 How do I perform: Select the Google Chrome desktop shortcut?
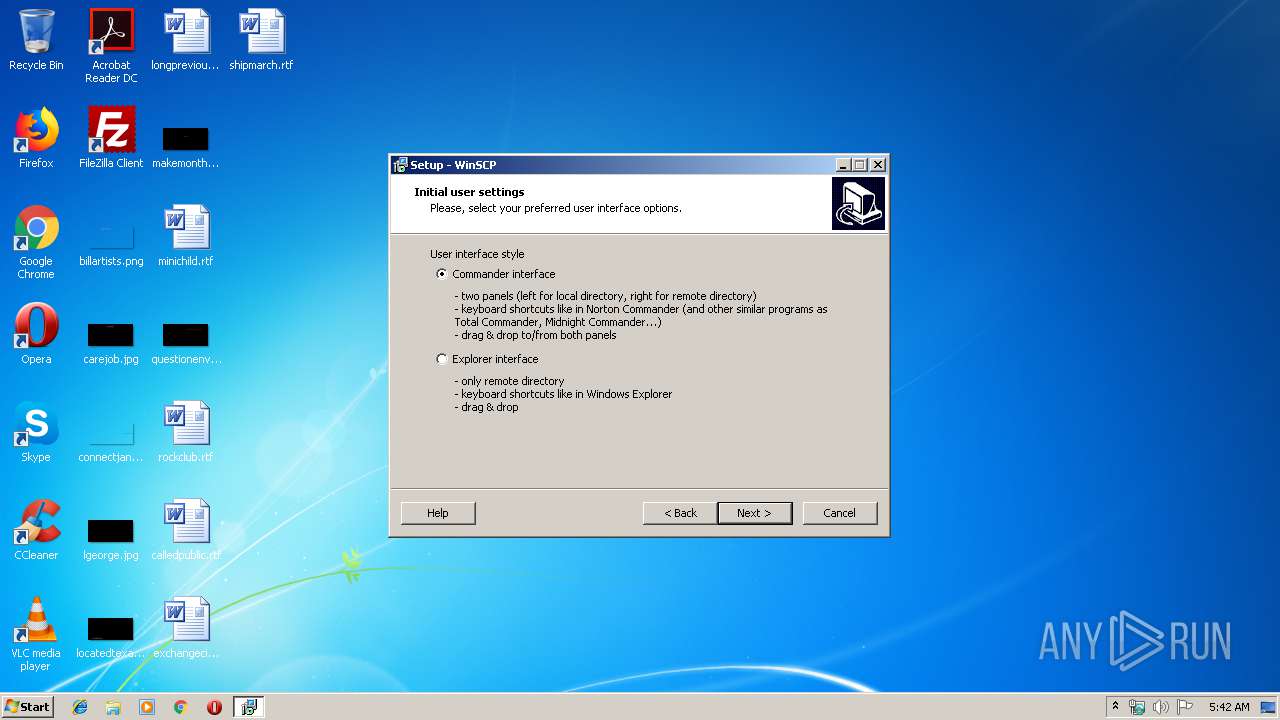pos(36,243)
